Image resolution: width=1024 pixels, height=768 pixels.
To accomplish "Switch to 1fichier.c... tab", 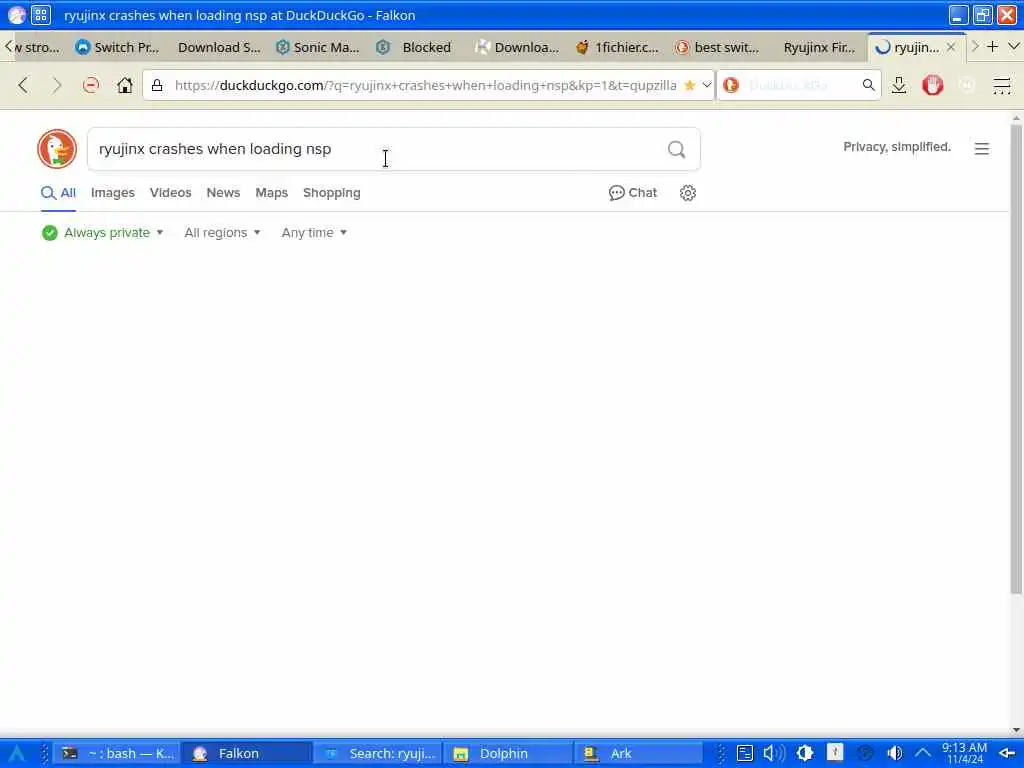I will point(618,47).
